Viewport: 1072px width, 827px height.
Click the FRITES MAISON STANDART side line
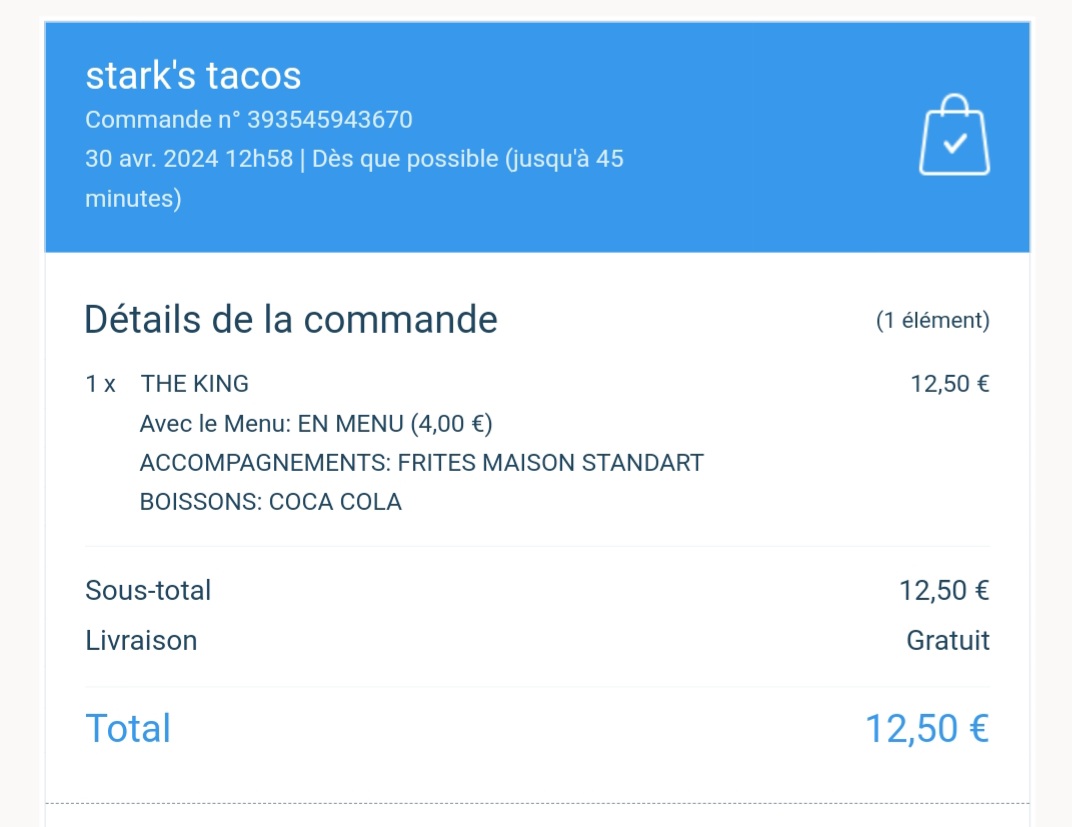point(421,463)
